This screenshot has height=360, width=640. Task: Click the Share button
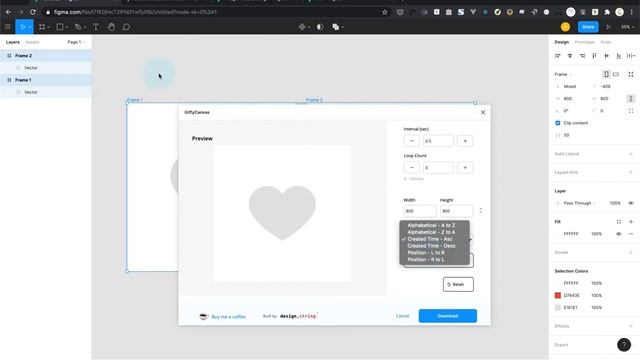588,27
